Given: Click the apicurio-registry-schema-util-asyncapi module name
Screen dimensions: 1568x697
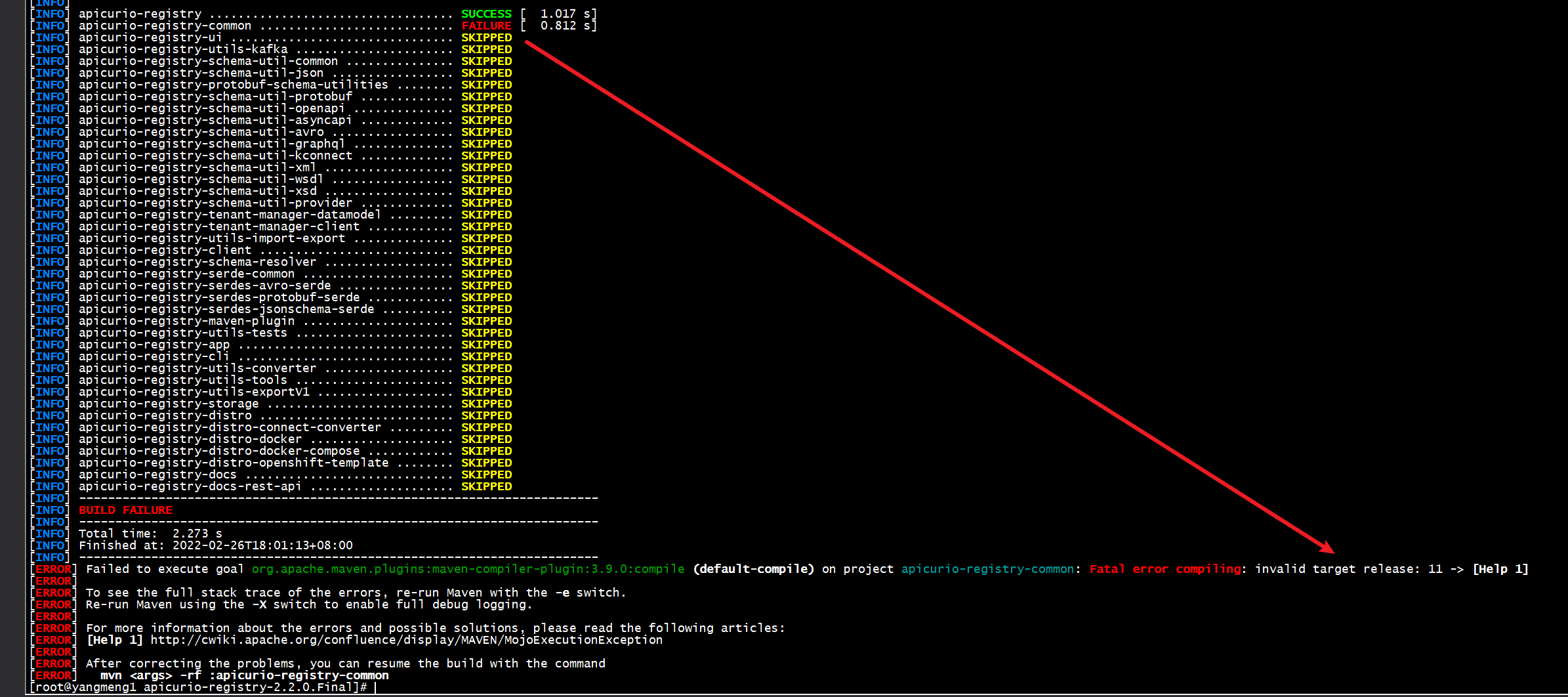Looking at the screenshot, I should [216, 120].
